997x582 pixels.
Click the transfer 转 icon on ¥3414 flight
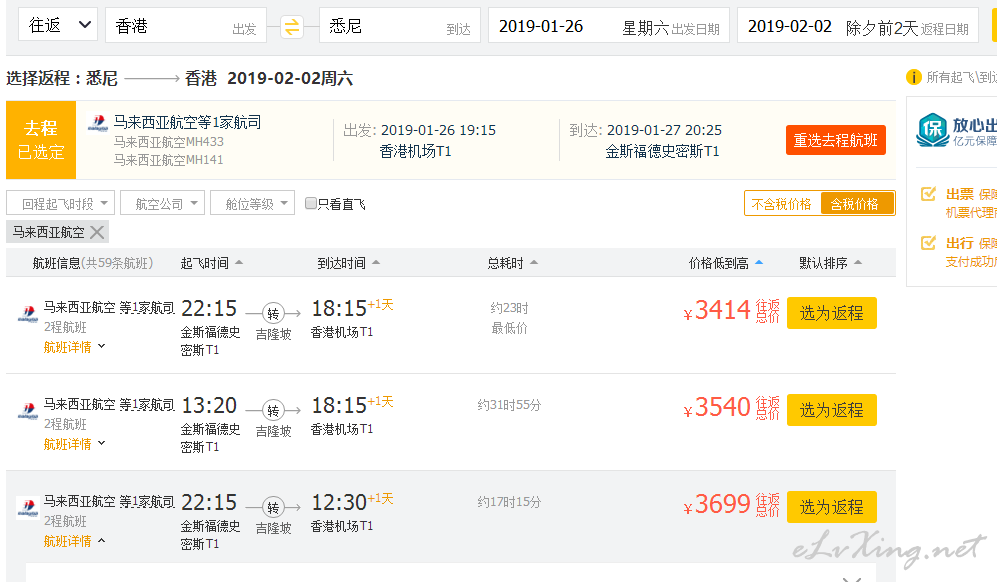(273, 314)
